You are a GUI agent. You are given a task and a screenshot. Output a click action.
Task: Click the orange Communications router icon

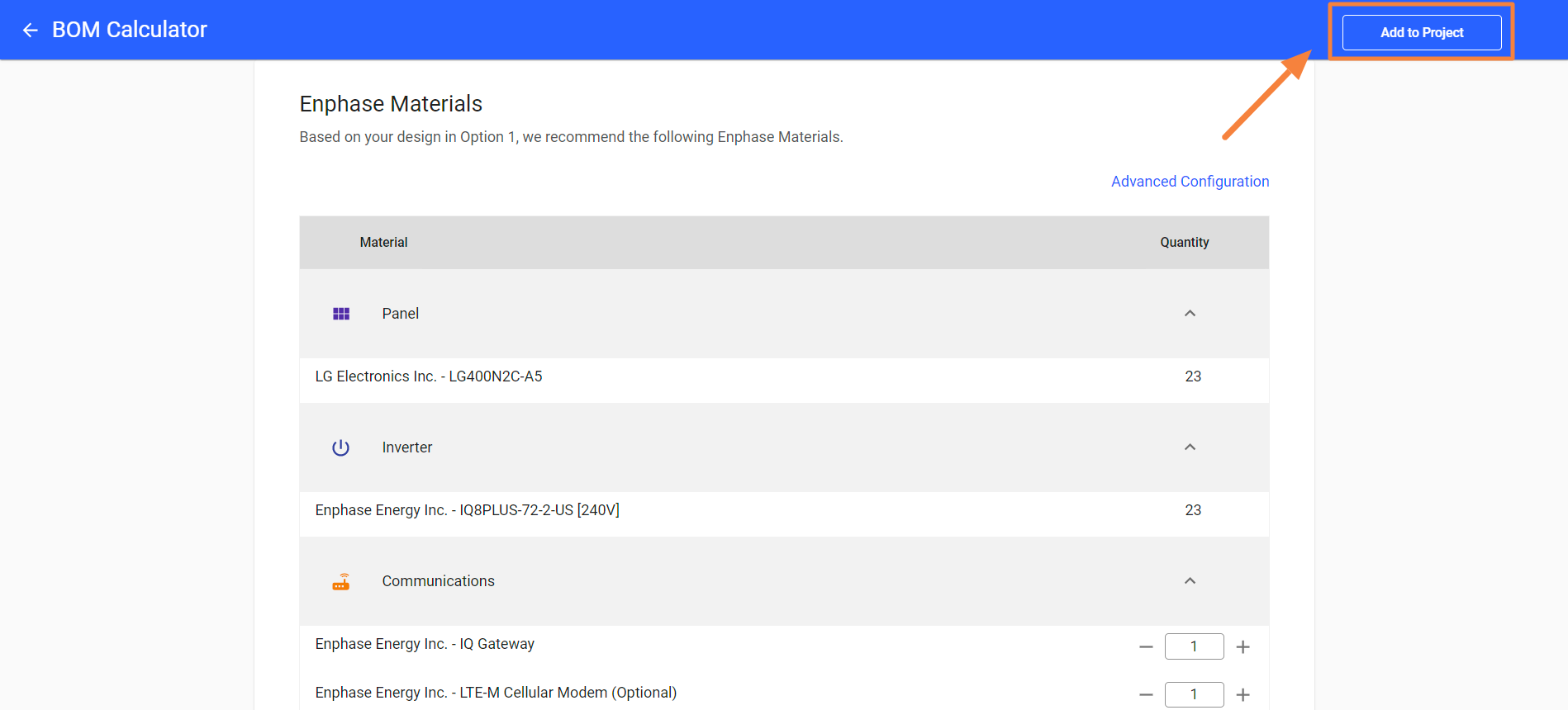(x=341, y=582)
